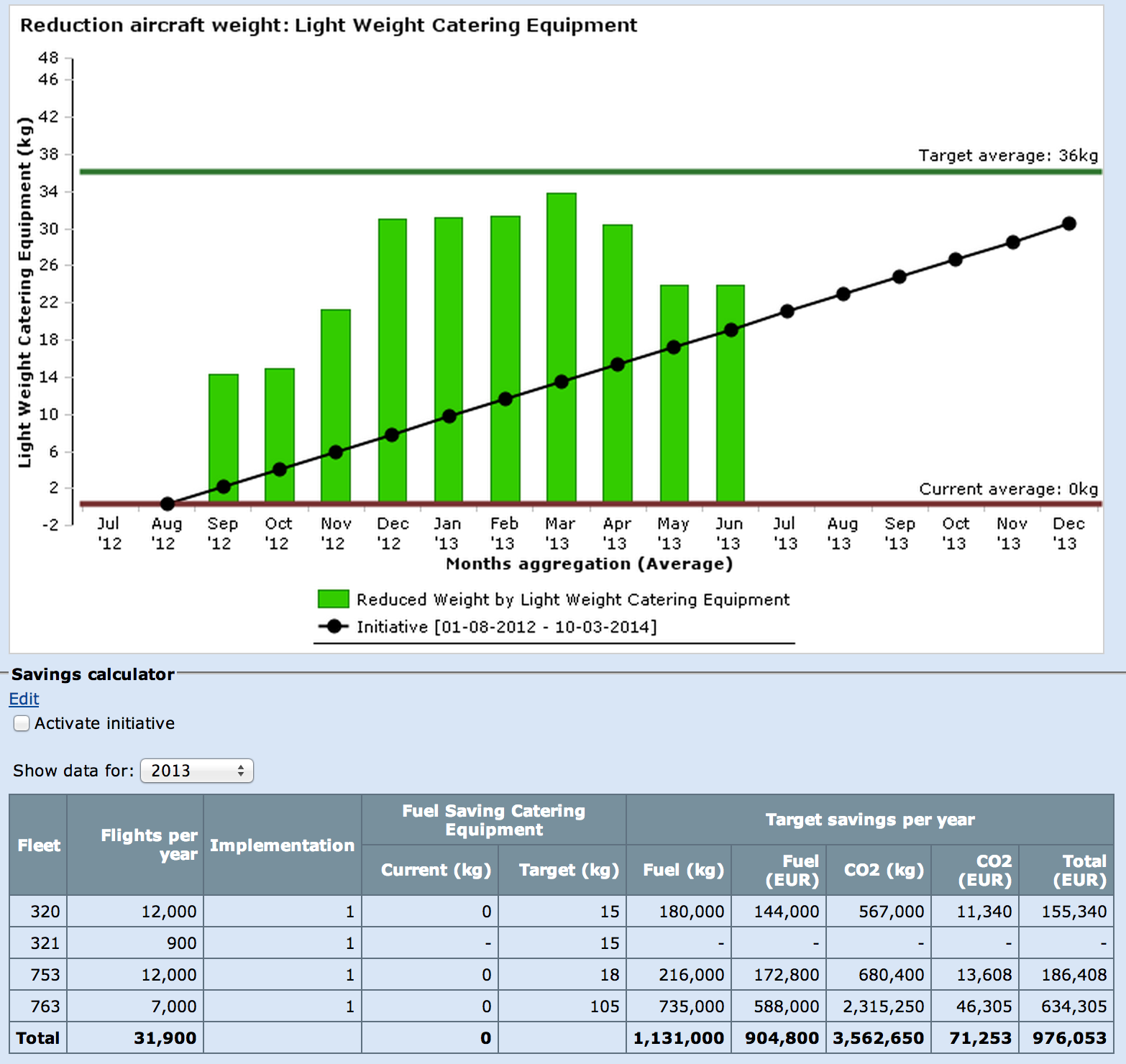Click the Edit link under Savings calculator
Image resolution: width=1126 pixels, height=1064 pixels.
pyautogui.click(x=24, y=699)
